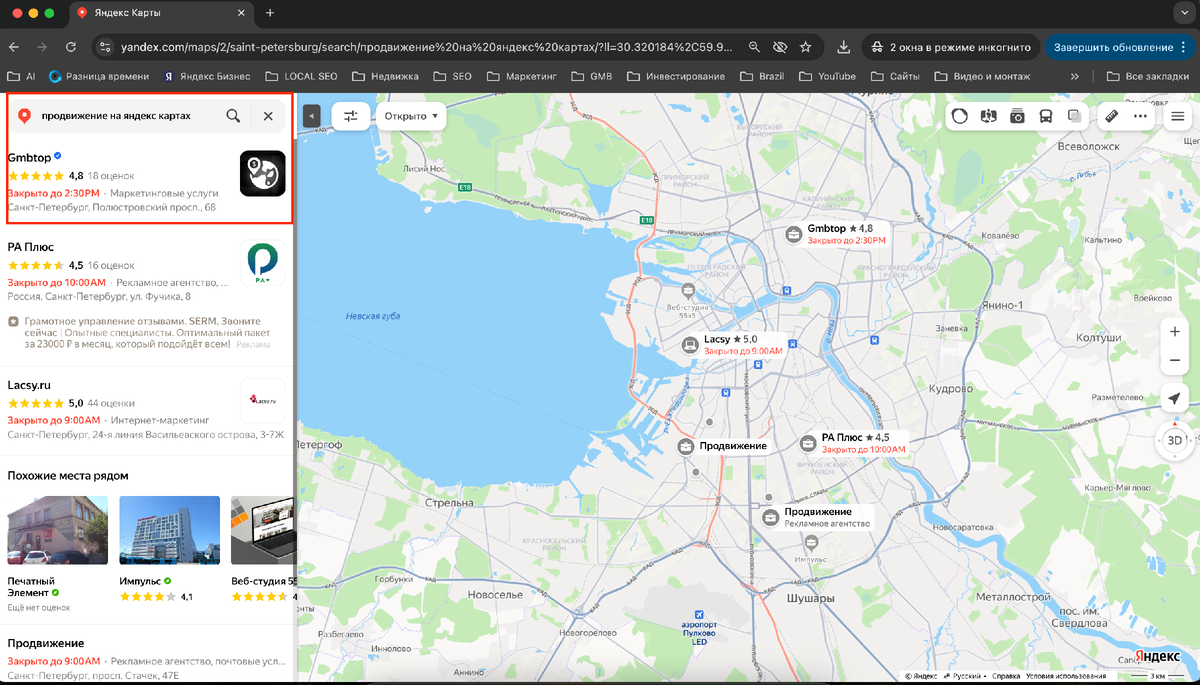Viewport: 1200px width, 685px height.
Task: Click the Gmbtop marker on the map
Action: pyautogui.click(x=794, y=233)
